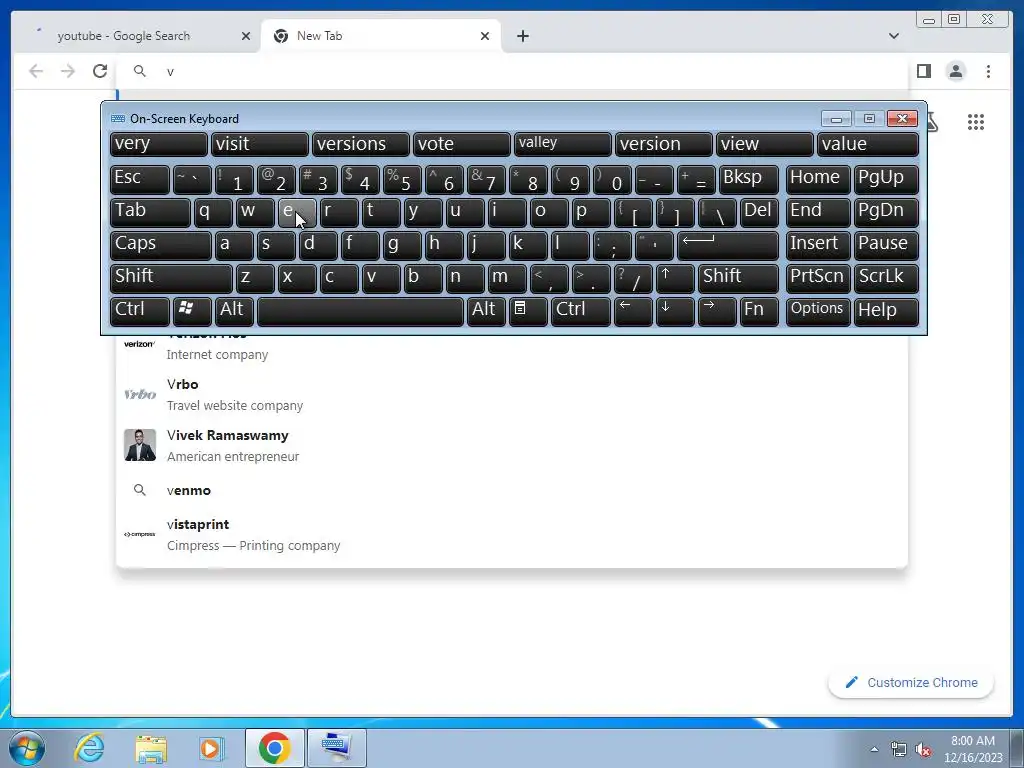Toggle the Insert key
1024x768 pixels.
[x=818, y=245]
